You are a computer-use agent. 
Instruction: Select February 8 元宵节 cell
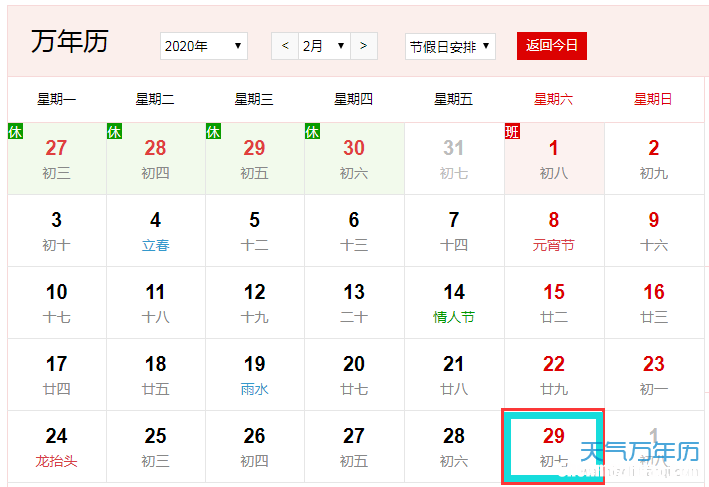pos(554,231)
